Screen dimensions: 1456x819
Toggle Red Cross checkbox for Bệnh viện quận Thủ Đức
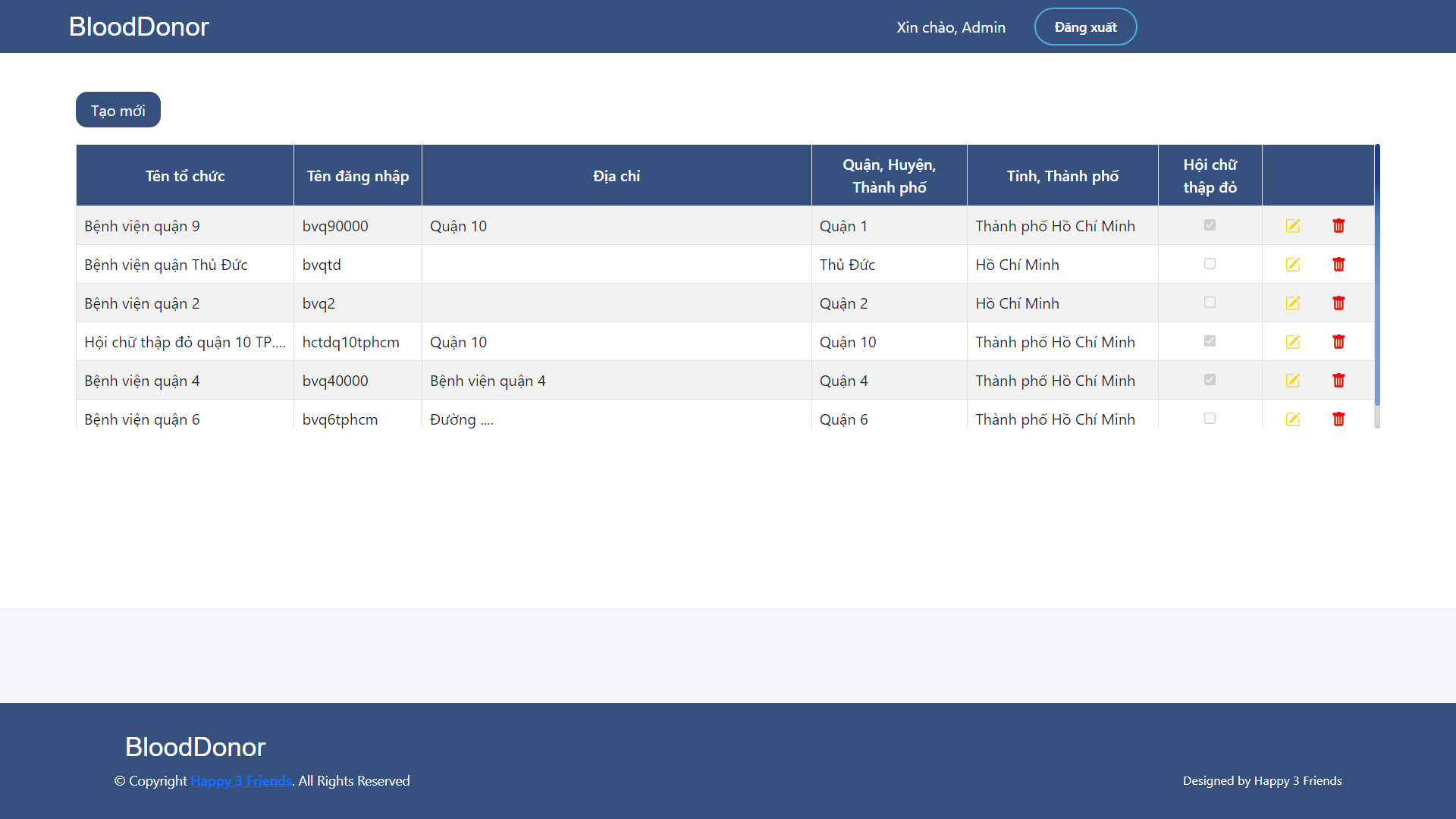(1210, 264)
